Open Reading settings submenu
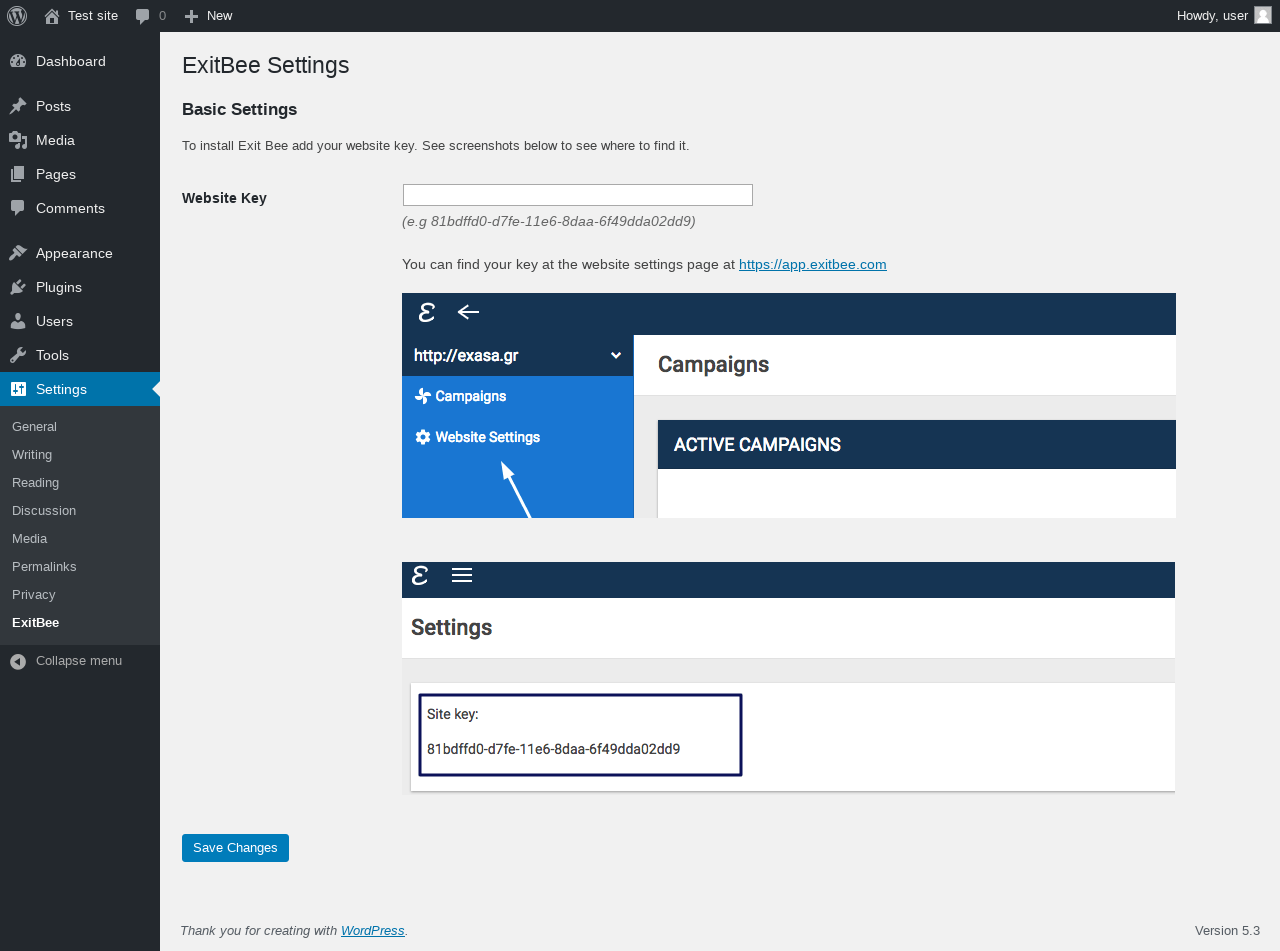 [35, 482]
